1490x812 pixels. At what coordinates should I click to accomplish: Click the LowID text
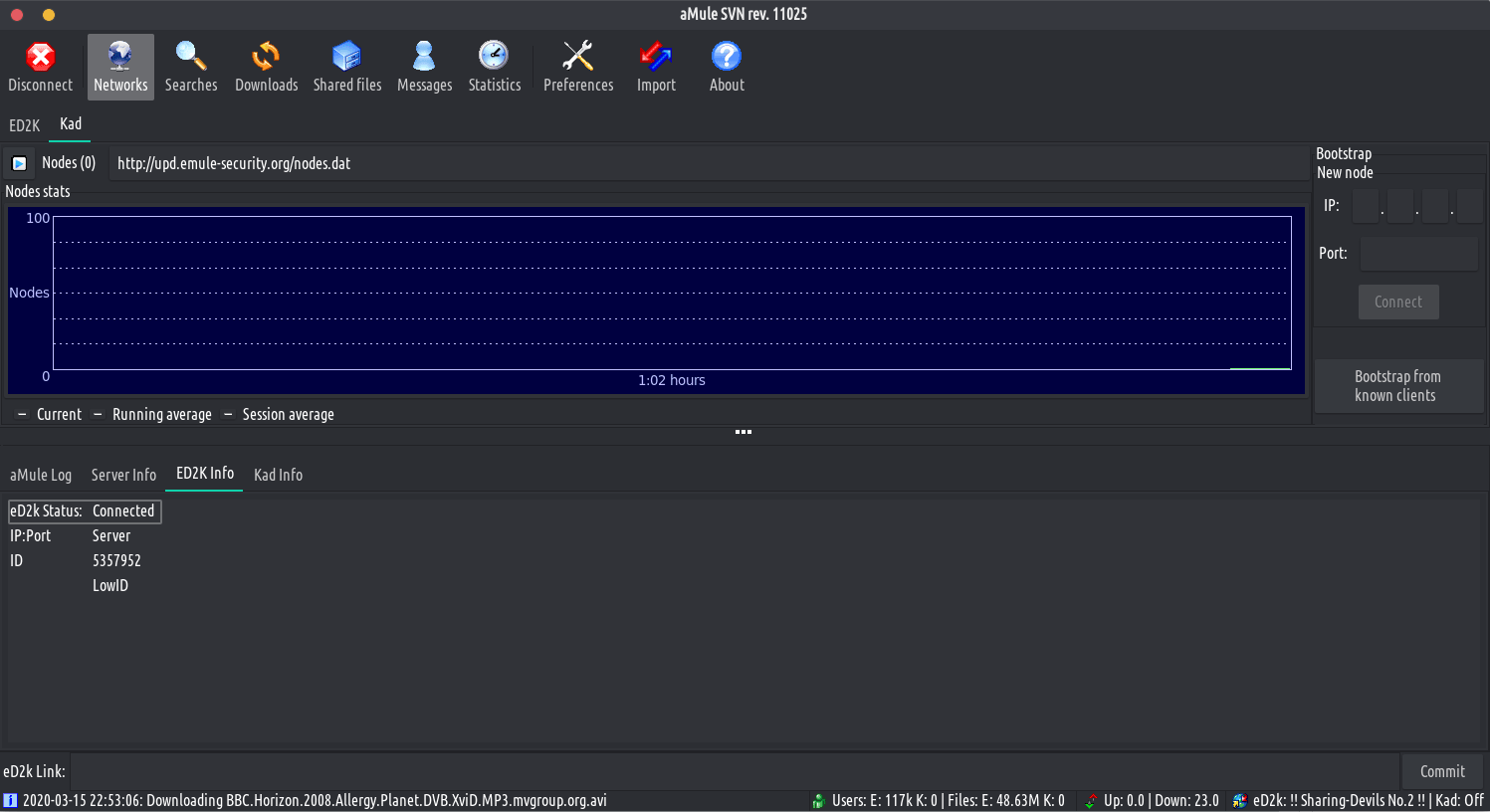tap(110, 585)
